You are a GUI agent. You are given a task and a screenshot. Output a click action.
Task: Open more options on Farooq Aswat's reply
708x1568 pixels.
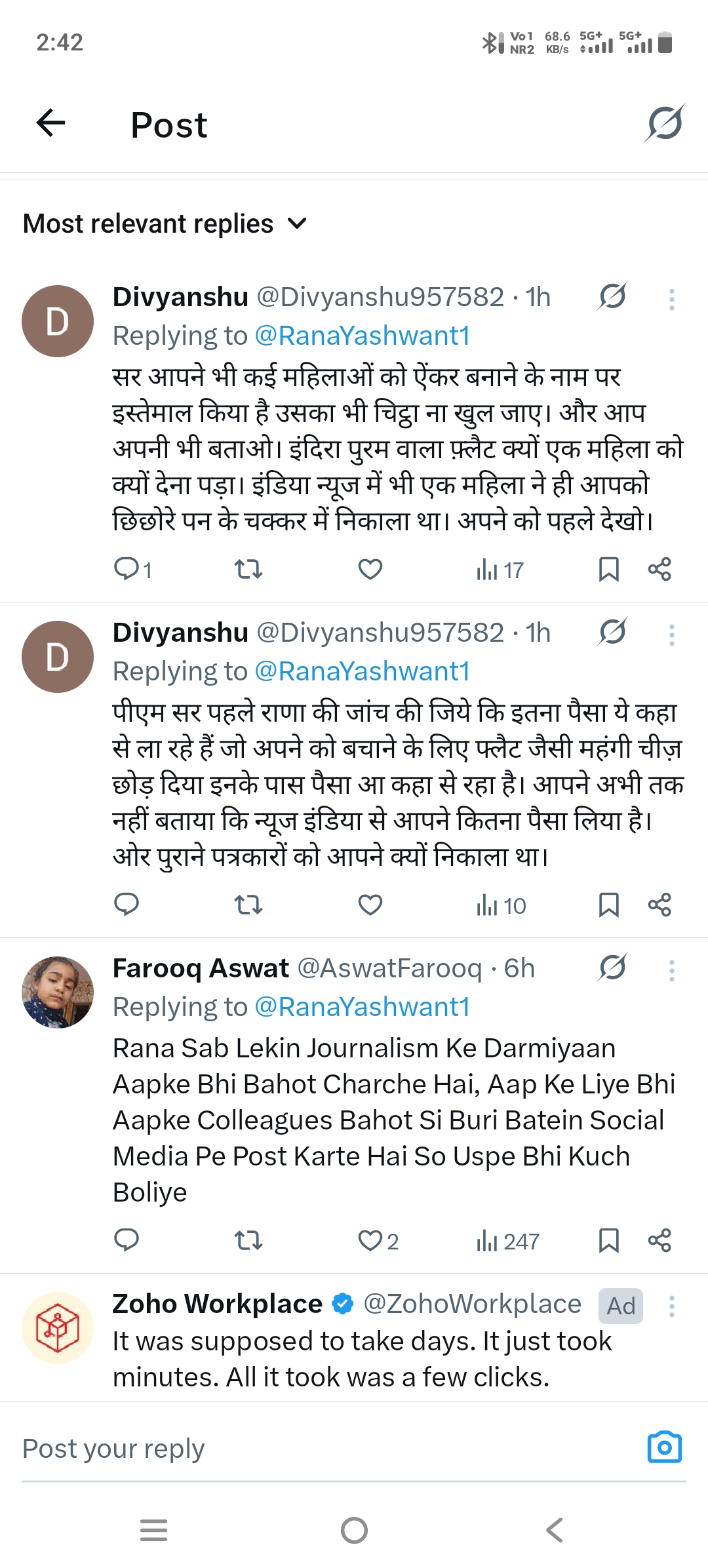pyautogui.click(x=671, y=970)
